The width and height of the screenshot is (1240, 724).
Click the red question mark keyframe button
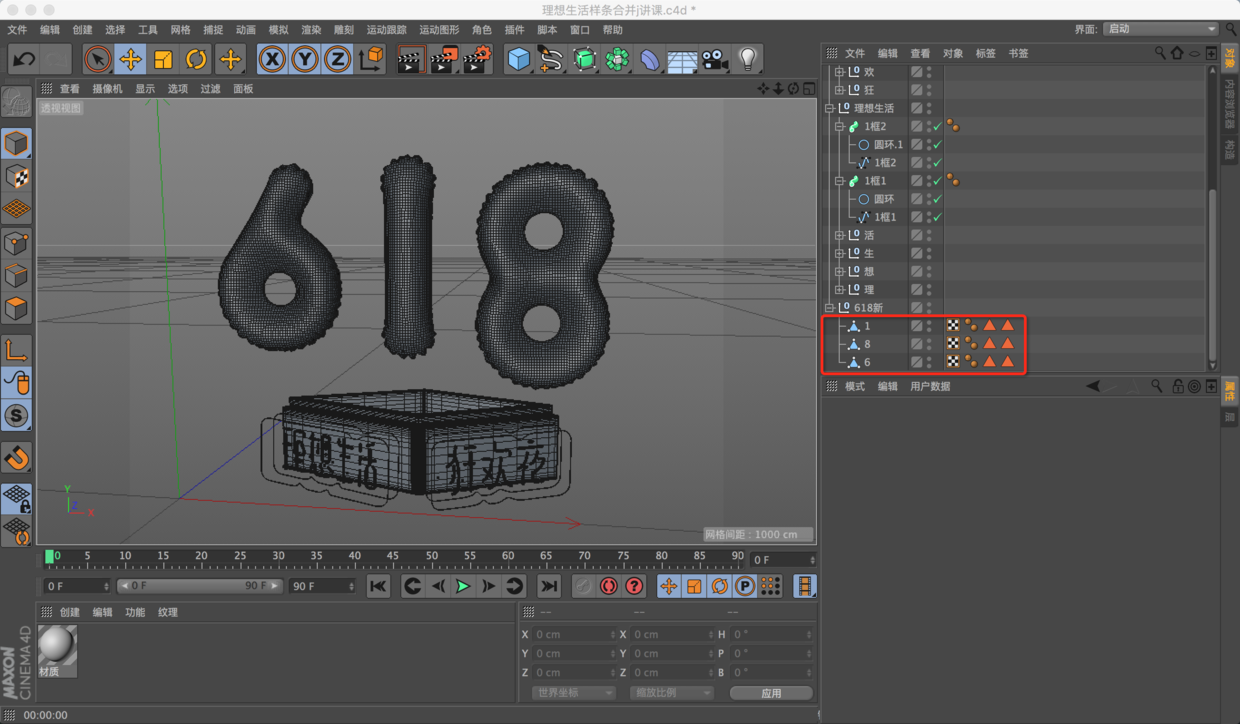[634, 586]
